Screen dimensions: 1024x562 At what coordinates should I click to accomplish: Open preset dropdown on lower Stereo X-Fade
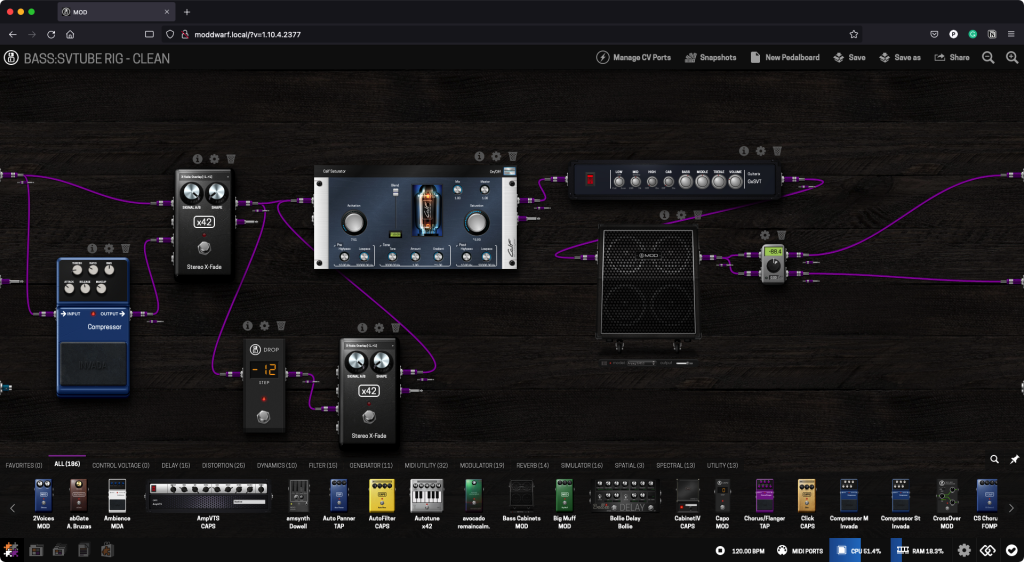(x=368, y=346)
